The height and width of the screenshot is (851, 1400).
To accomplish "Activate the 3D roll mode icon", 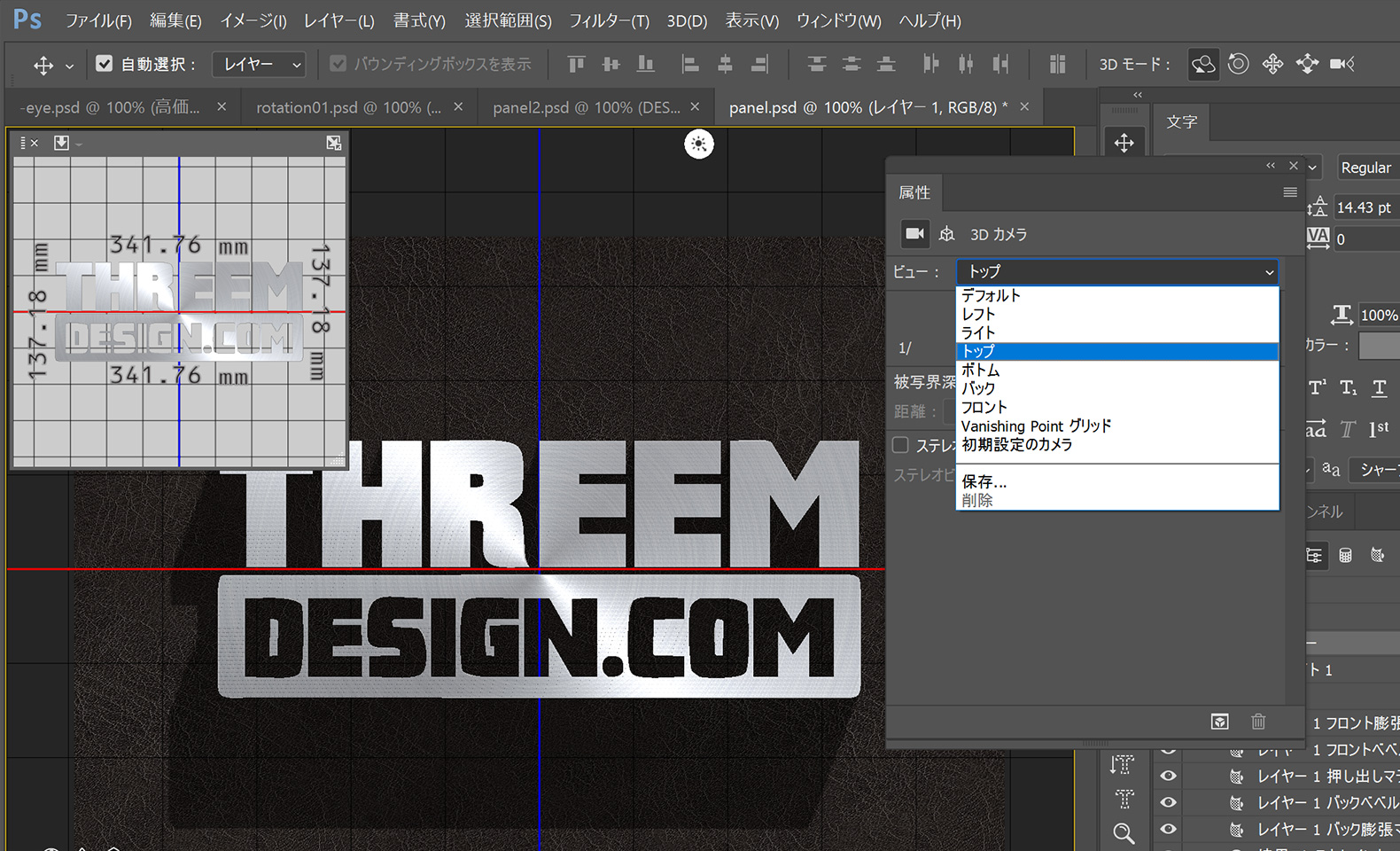I will [x=1238, y=64].
